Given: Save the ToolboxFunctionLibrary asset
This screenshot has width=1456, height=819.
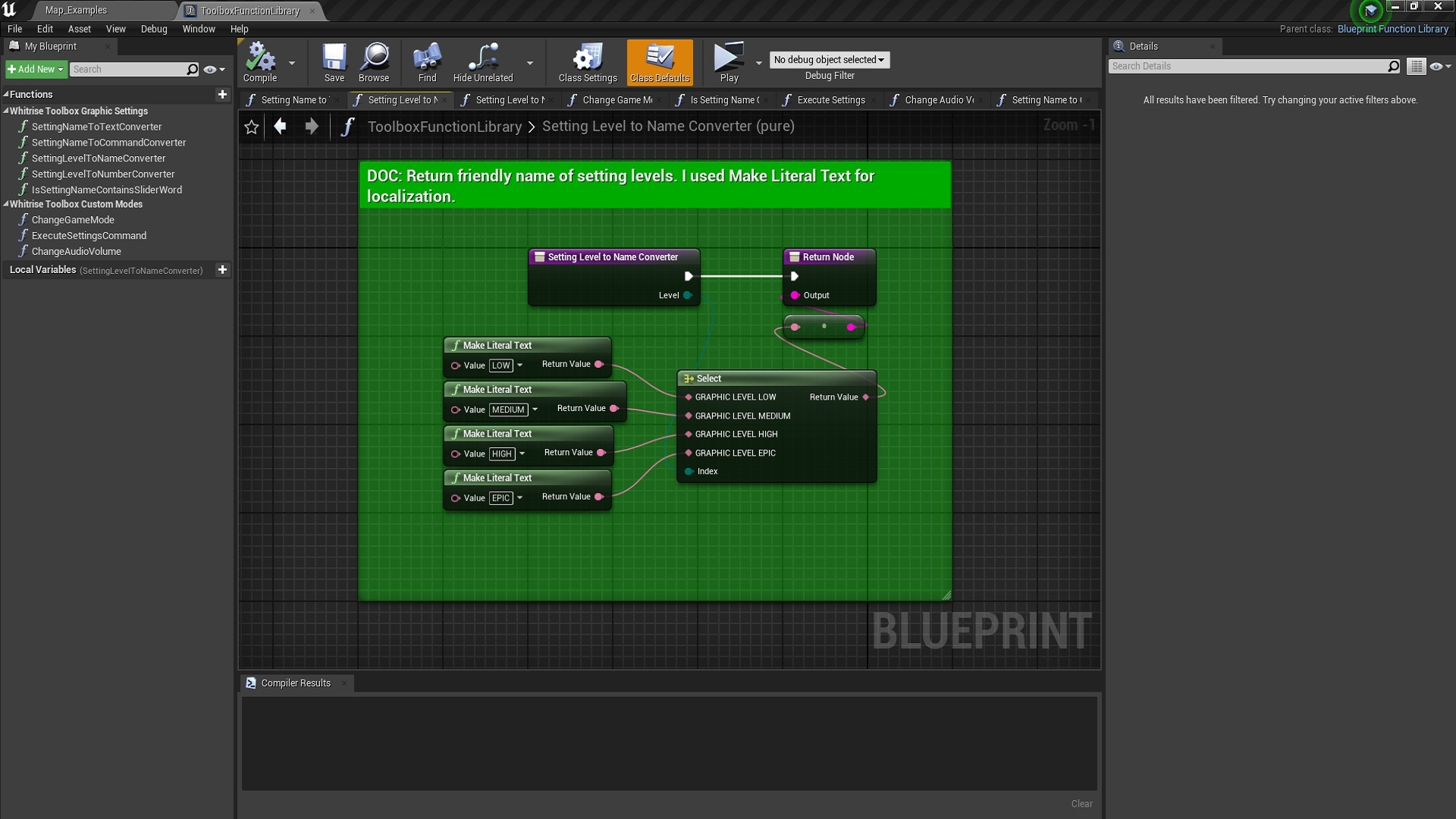Looking at the screenshot, I should pyautogui.click(x=334, y=62).
